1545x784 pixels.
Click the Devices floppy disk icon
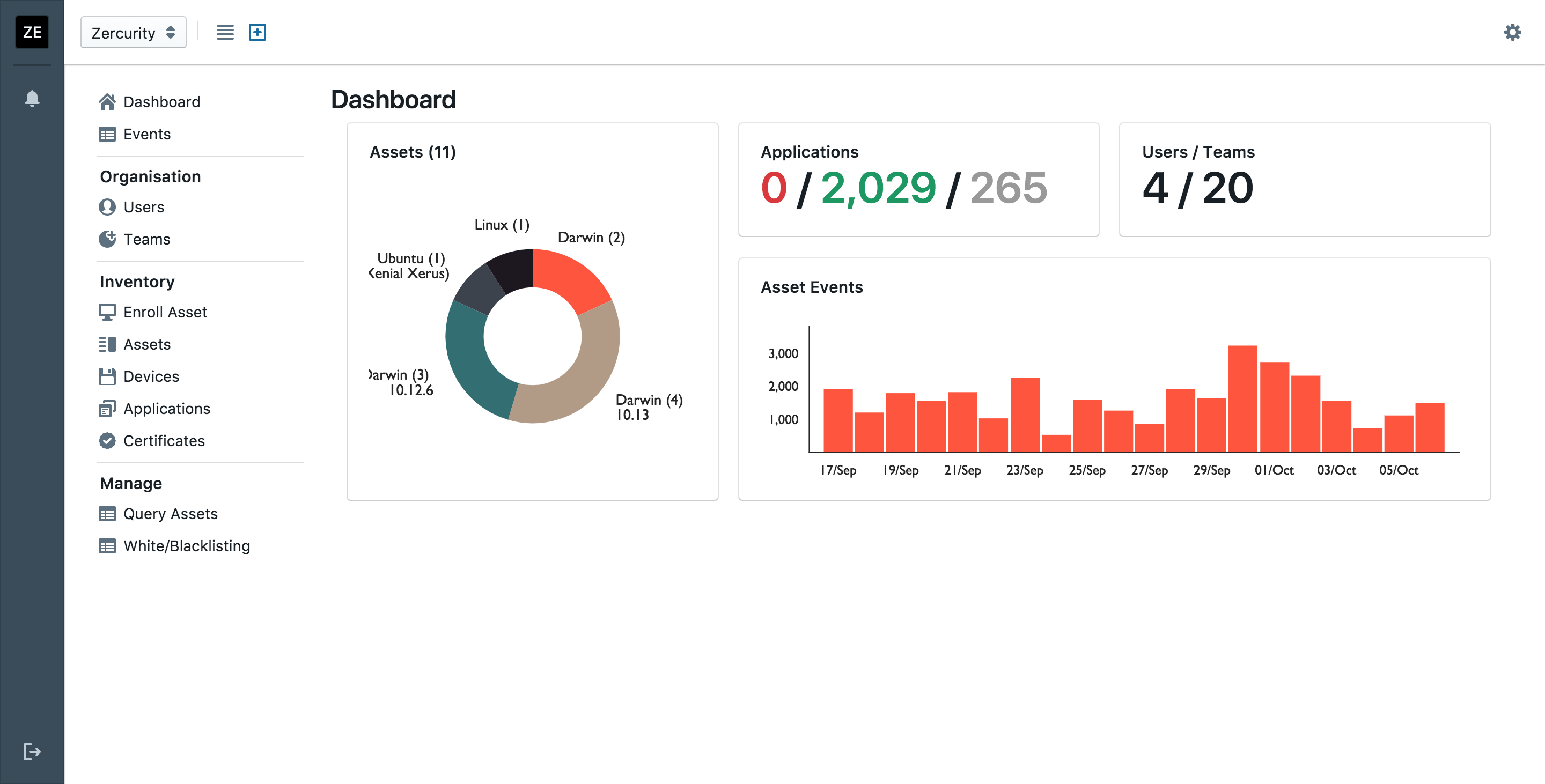point(107,376)
